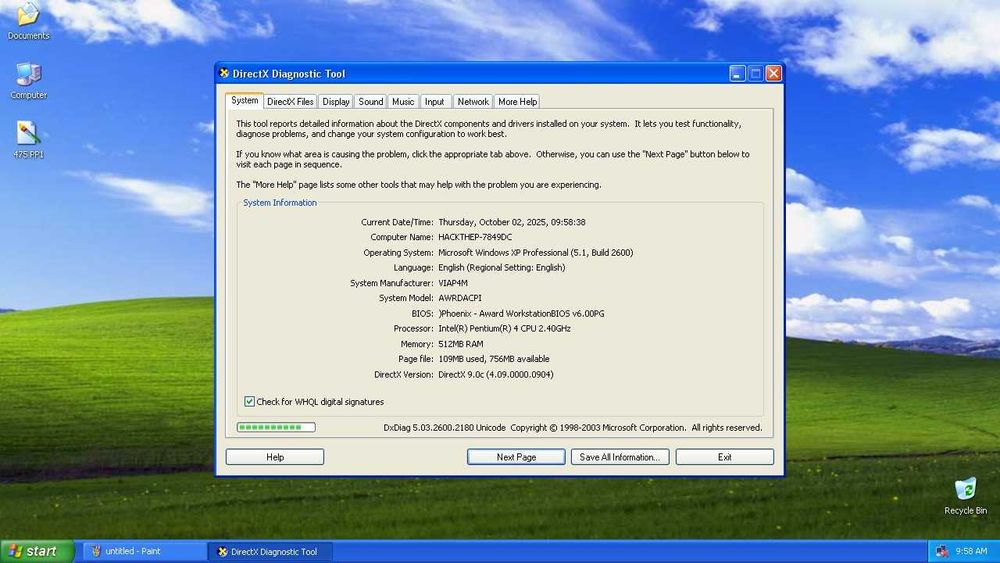Click the 512MB RAM memory value
1000x563 pixels.
(460, 344)
